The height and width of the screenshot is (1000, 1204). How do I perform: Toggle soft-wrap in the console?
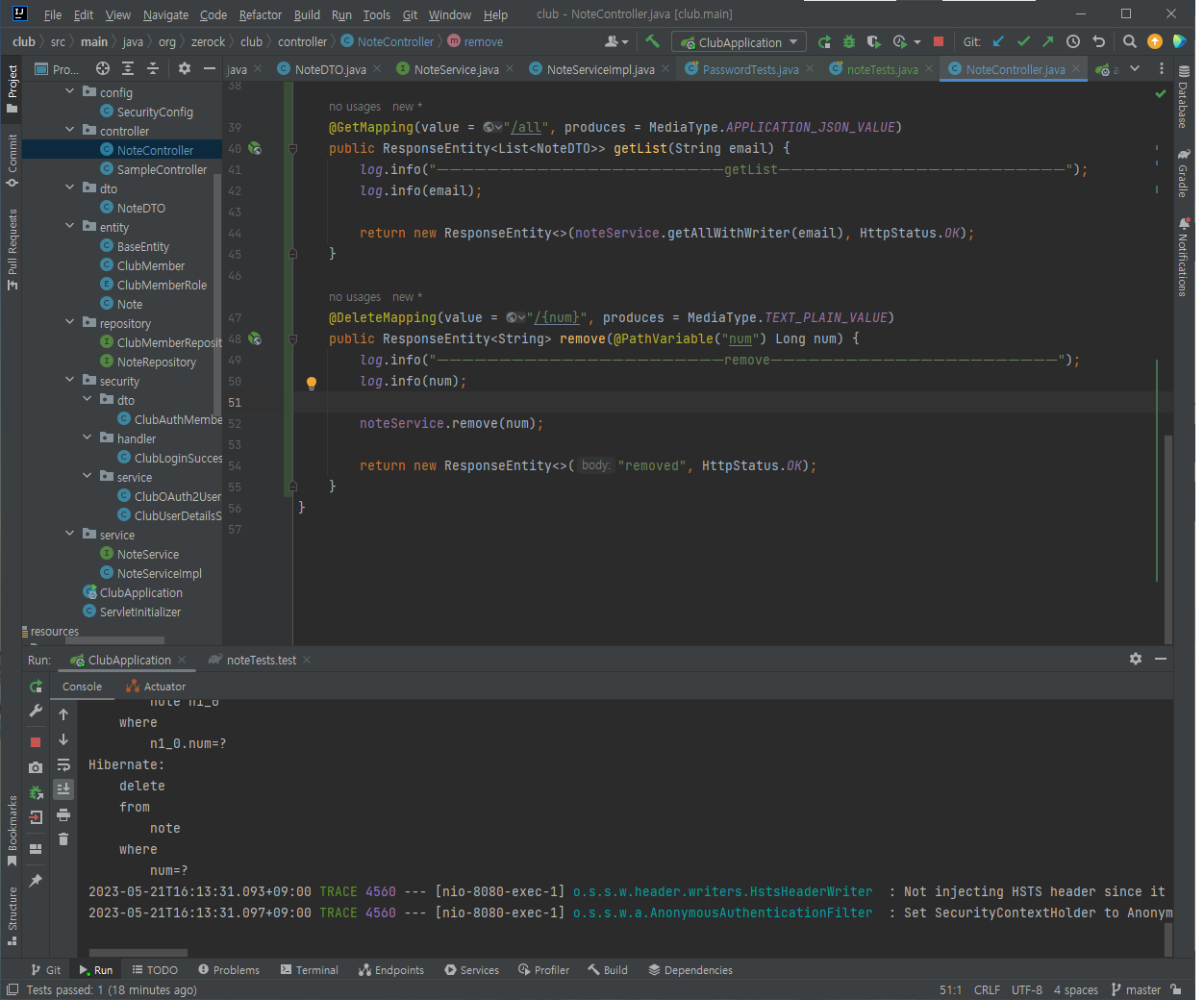pyautogui.click(x=63, y=764)
